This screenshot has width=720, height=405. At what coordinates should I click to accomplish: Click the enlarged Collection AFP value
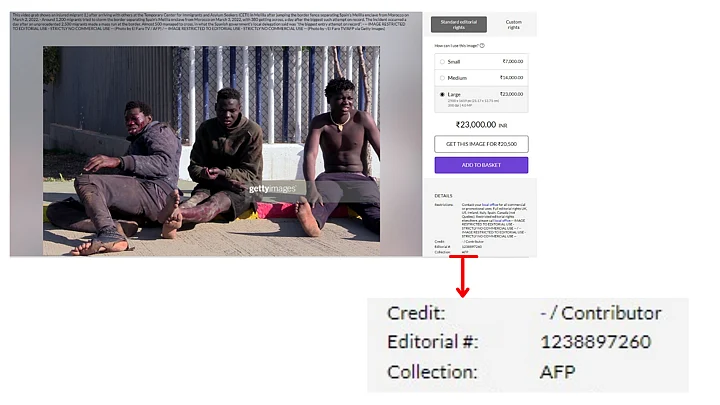click(557, 371)
